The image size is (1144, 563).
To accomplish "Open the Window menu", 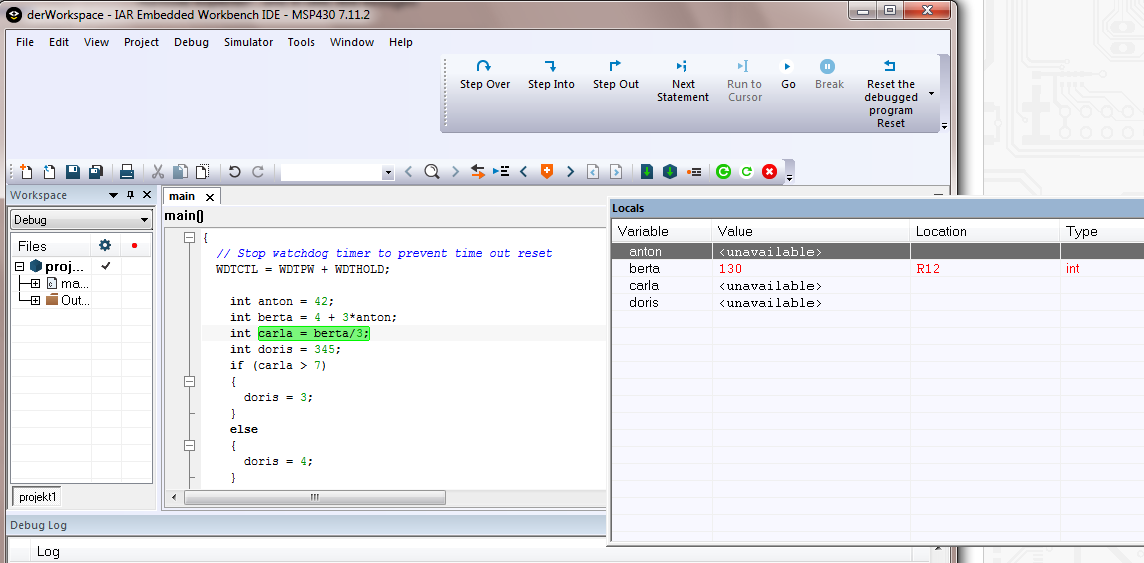I will (x=352, y=42).
